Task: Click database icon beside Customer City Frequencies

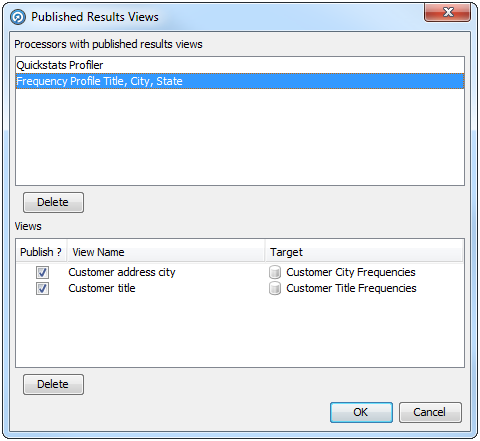Action: 275,272
